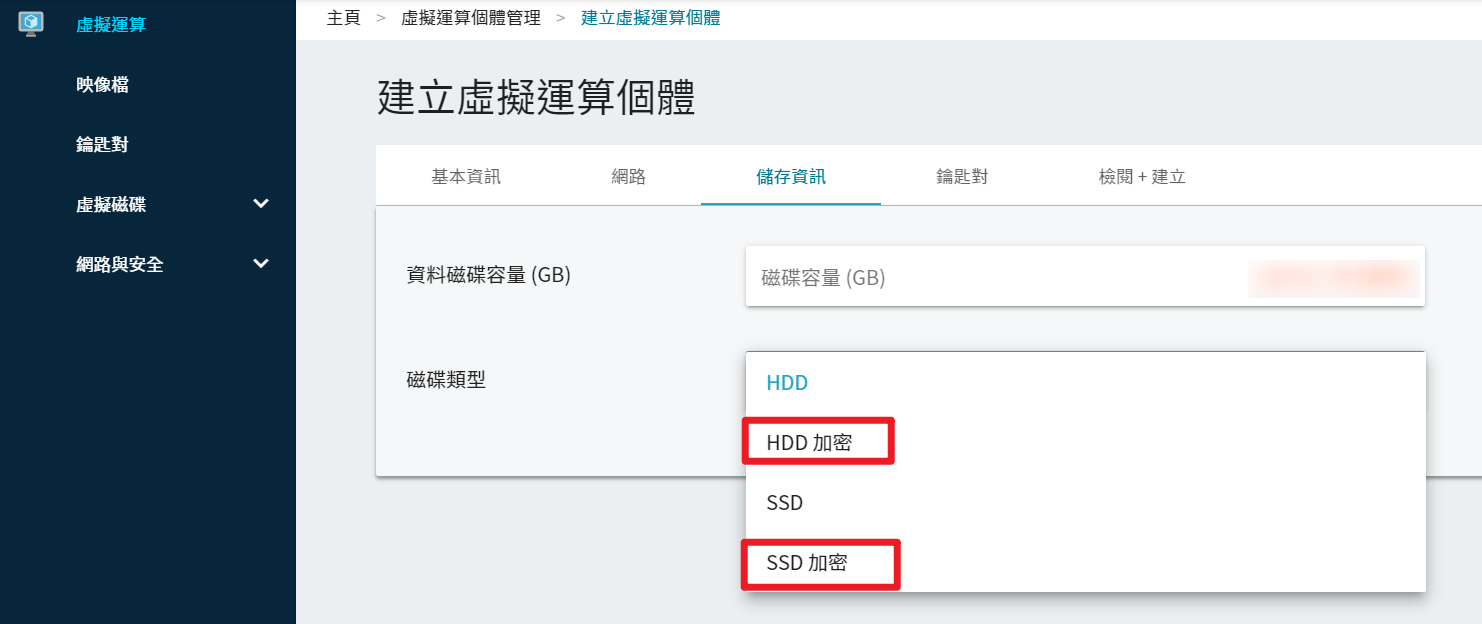Viewport: 1482px width, 624px height.
Task: Open the 映像檔 sidebar item
Action: (x=102, y=85)
